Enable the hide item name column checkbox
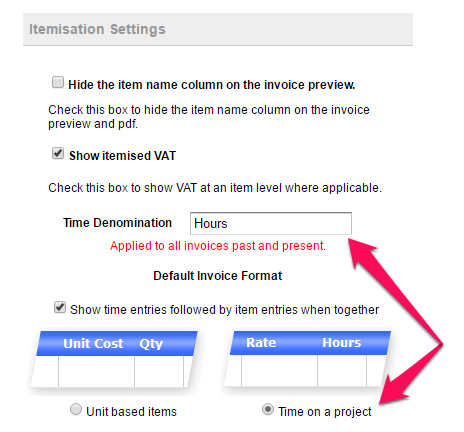This screenshot has height=432, width=464. [x=58, y=82]
